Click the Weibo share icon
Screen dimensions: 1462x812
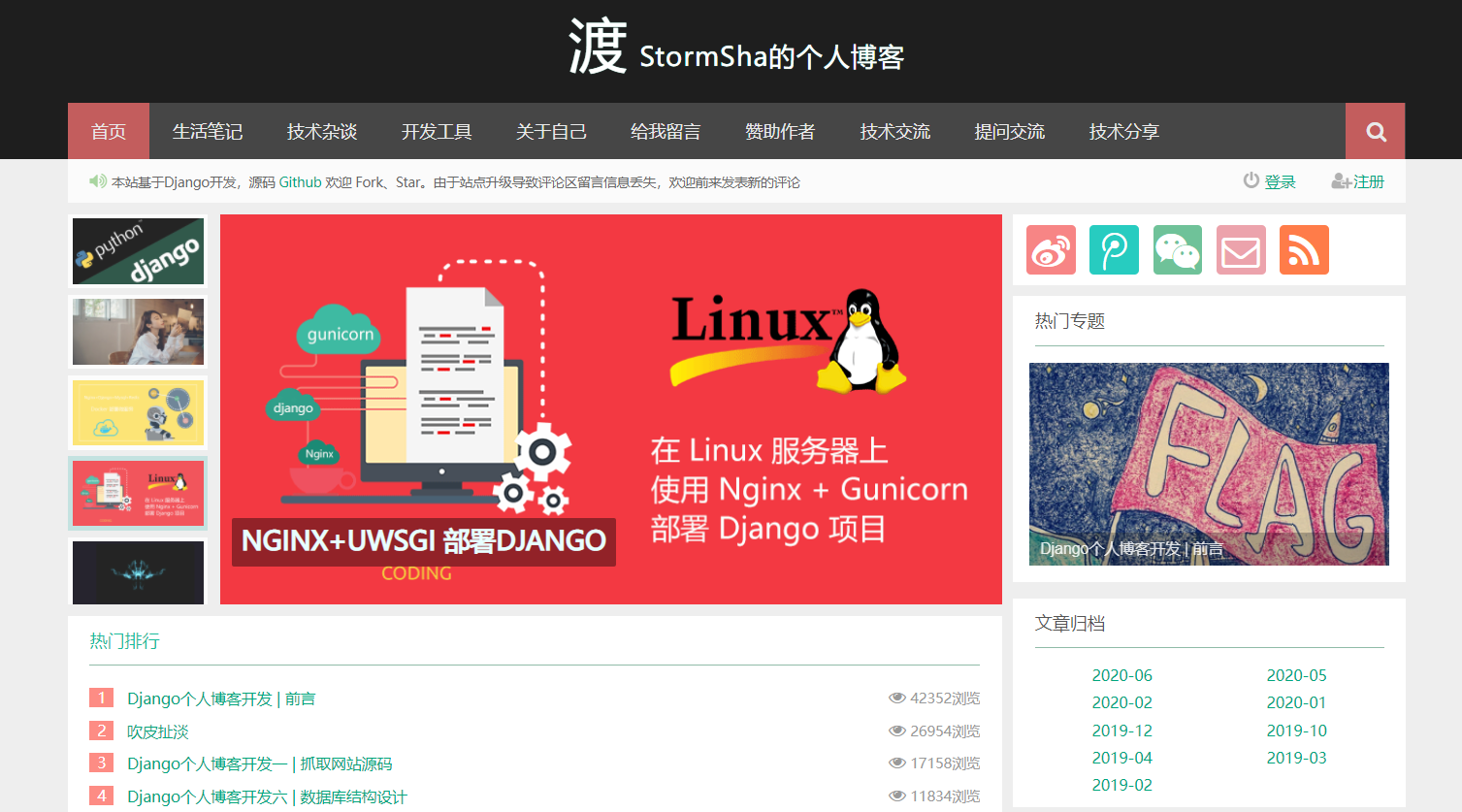click(1051, 249)
